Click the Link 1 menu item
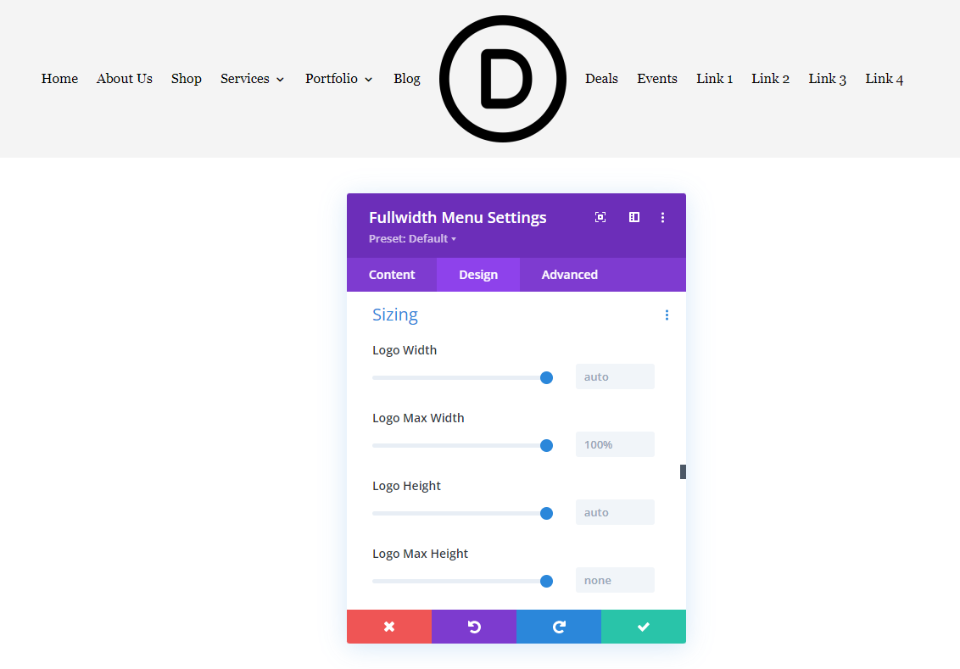Viewport: 960px width, 669px height. (714, 79)
